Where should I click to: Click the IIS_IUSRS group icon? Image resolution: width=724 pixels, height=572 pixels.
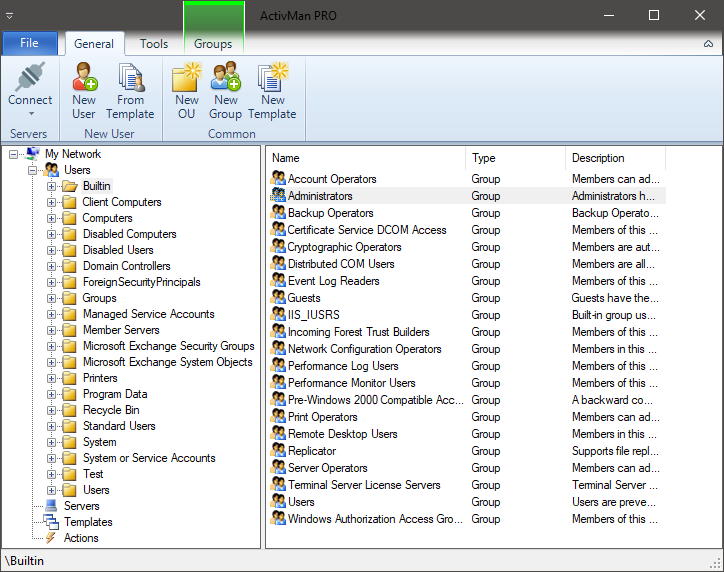click(x=278, y=314)
